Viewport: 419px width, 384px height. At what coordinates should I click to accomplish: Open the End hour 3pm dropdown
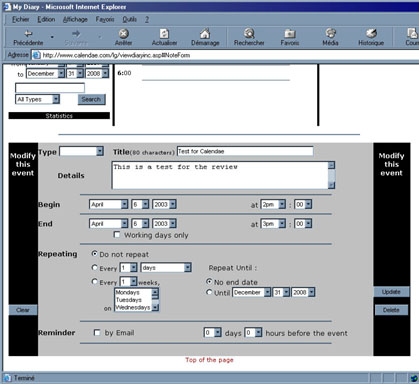[273, 224]
